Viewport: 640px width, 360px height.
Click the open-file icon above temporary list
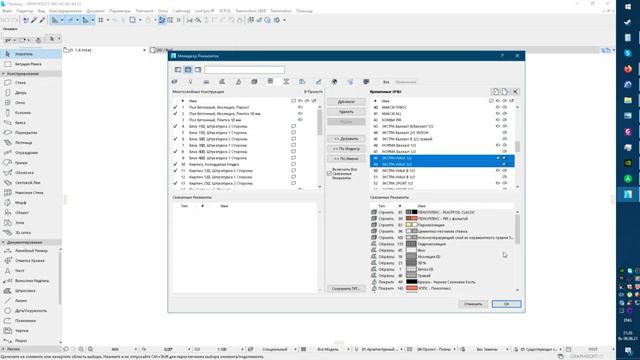[496, 92]
